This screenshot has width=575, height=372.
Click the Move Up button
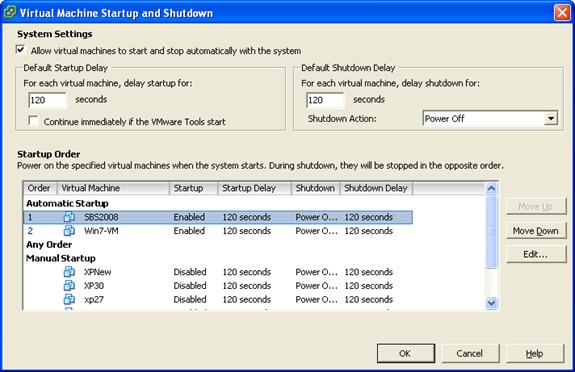[536, 207]
